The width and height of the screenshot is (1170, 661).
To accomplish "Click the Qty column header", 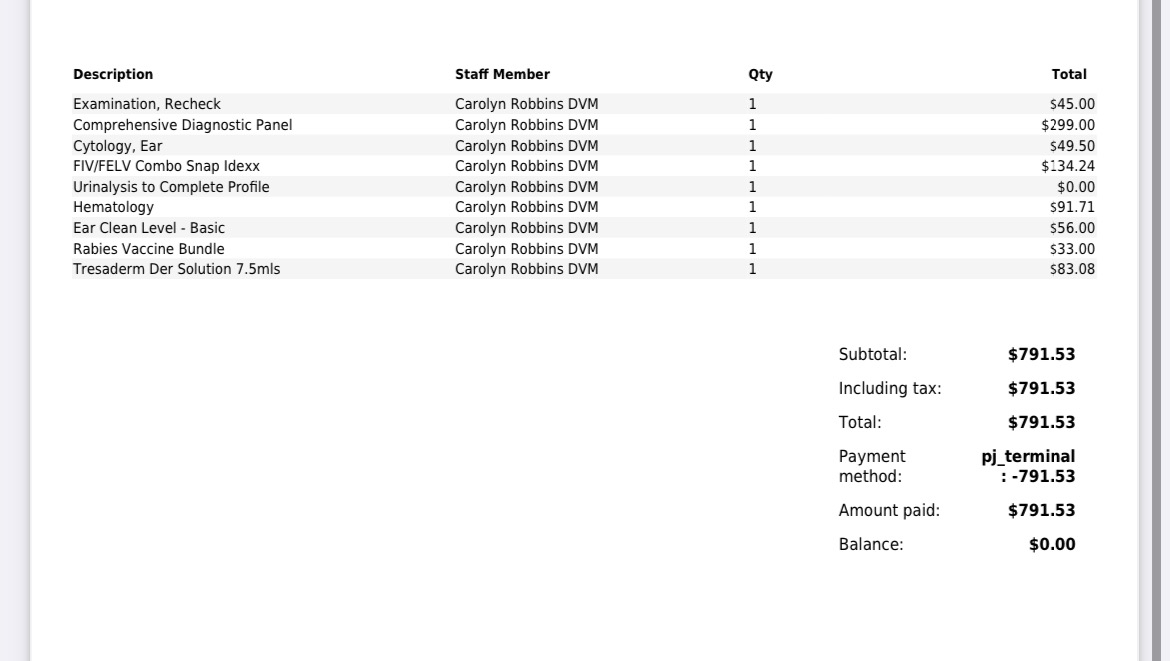I will (760, 75).
